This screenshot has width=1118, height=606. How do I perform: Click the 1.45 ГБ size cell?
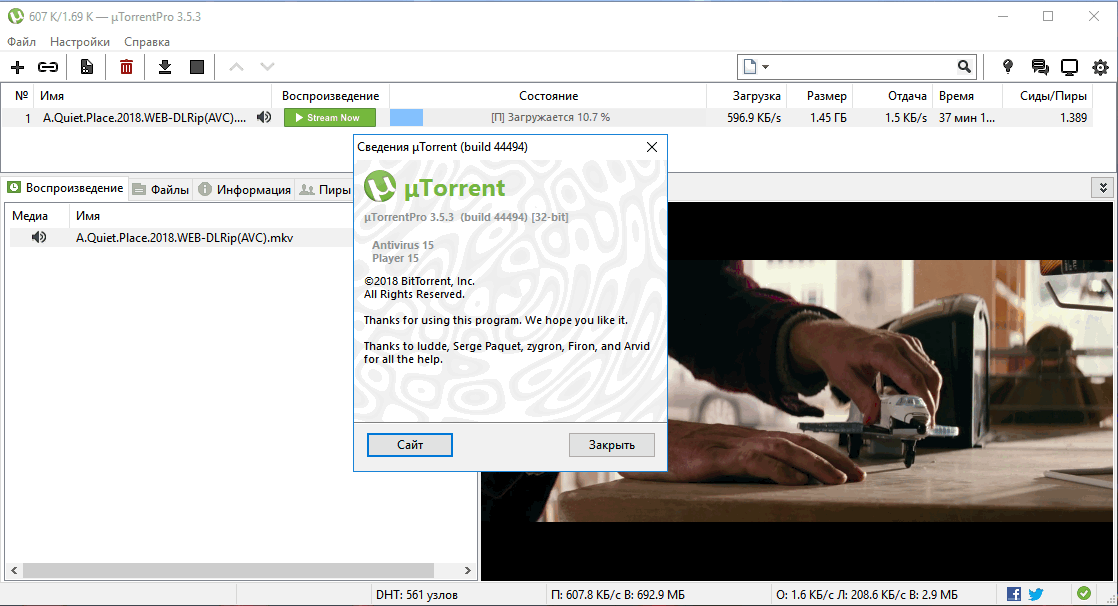point(828,118)
